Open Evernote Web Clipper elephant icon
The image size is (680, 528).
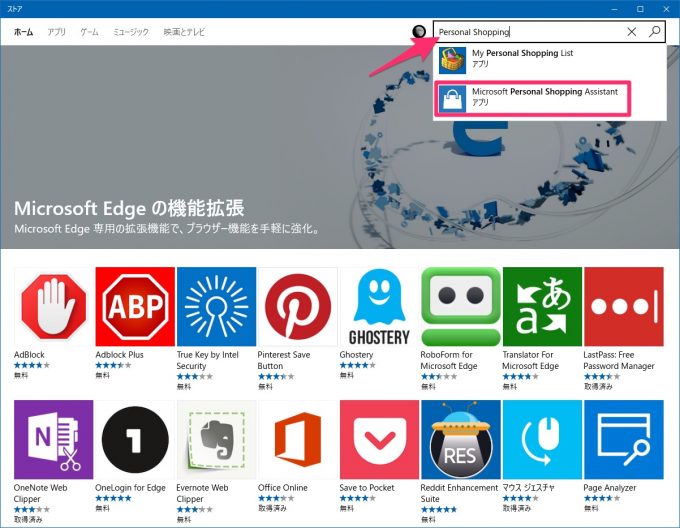tap(216, 440)
